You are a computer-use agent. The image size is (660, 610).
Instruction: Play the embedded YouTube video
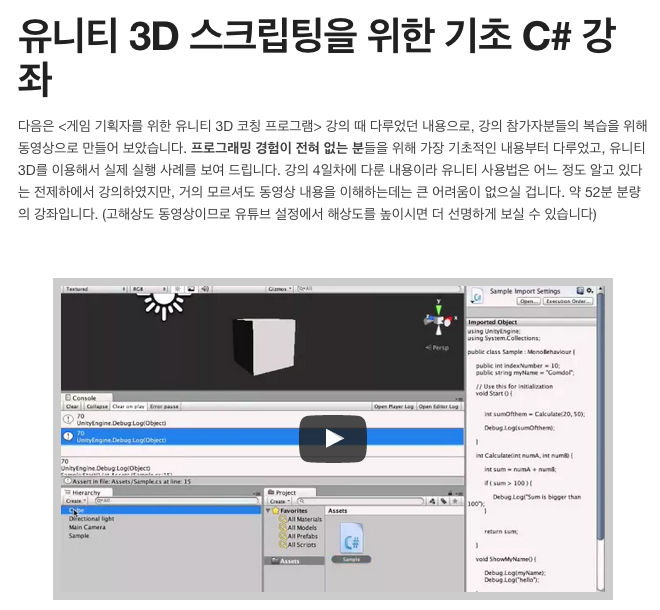[x=333, y=438]
